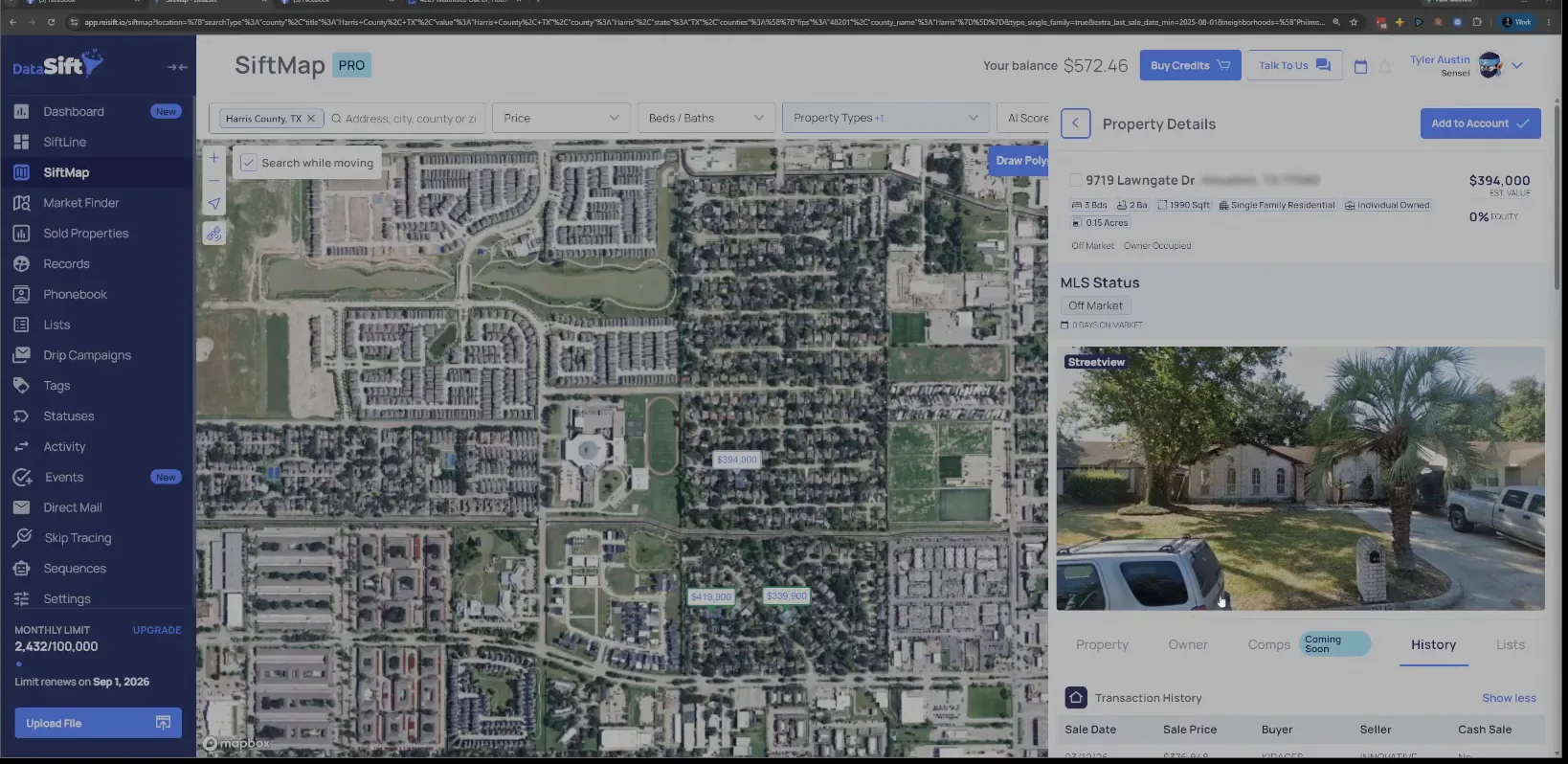Click the address search input field
This screenshot has height=764, width=1568.
pyautogui.click(x=411, y=119)
